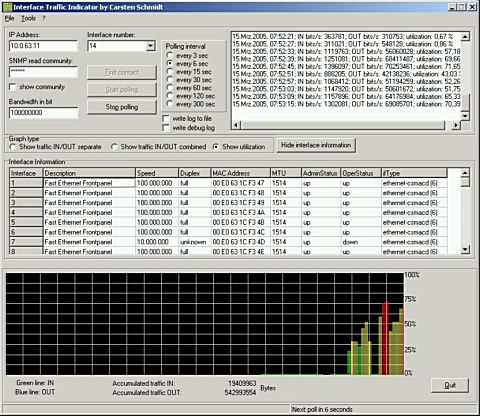Enable write log to file
Image resolution: width=480 pixels, height=416 pixels.
point(166,118)
